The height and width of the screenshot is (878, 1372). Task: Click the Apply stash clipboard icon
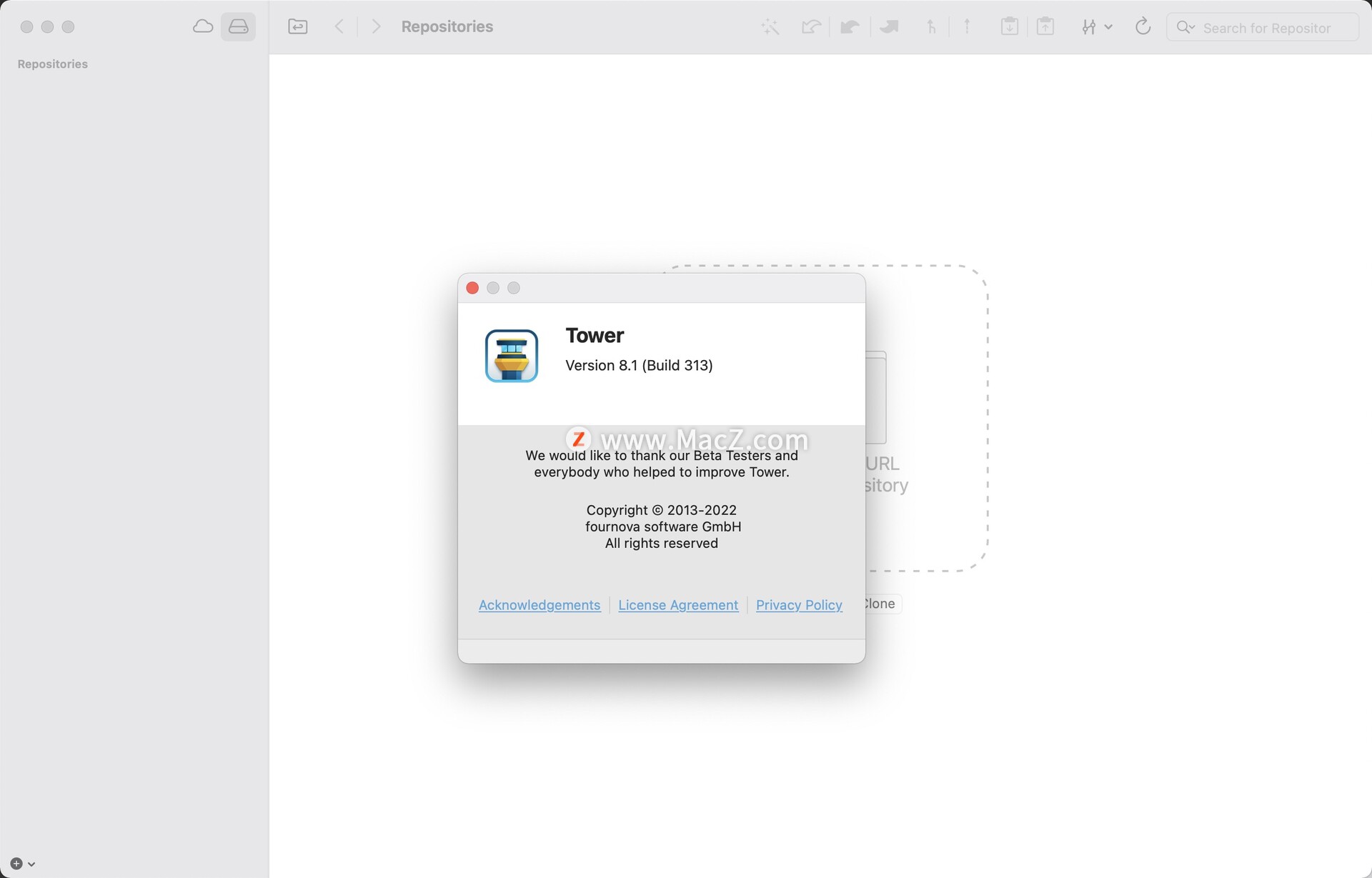1045,26
